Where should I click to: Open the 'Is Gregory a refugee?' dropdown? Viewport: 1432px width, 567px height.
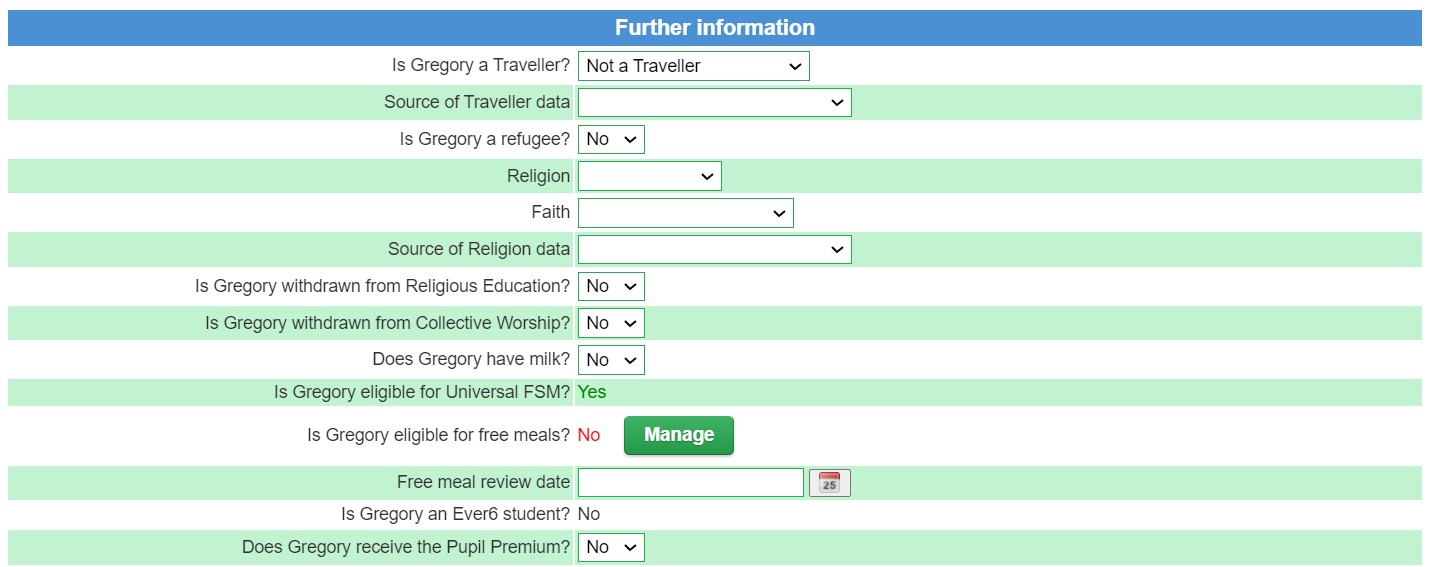point(611,139)
